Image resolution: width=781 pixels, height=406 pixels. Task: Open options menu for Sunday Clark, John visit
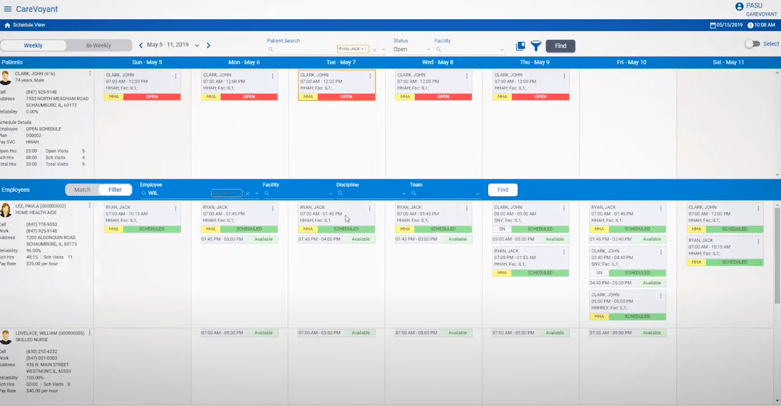(x=176, y=76)
